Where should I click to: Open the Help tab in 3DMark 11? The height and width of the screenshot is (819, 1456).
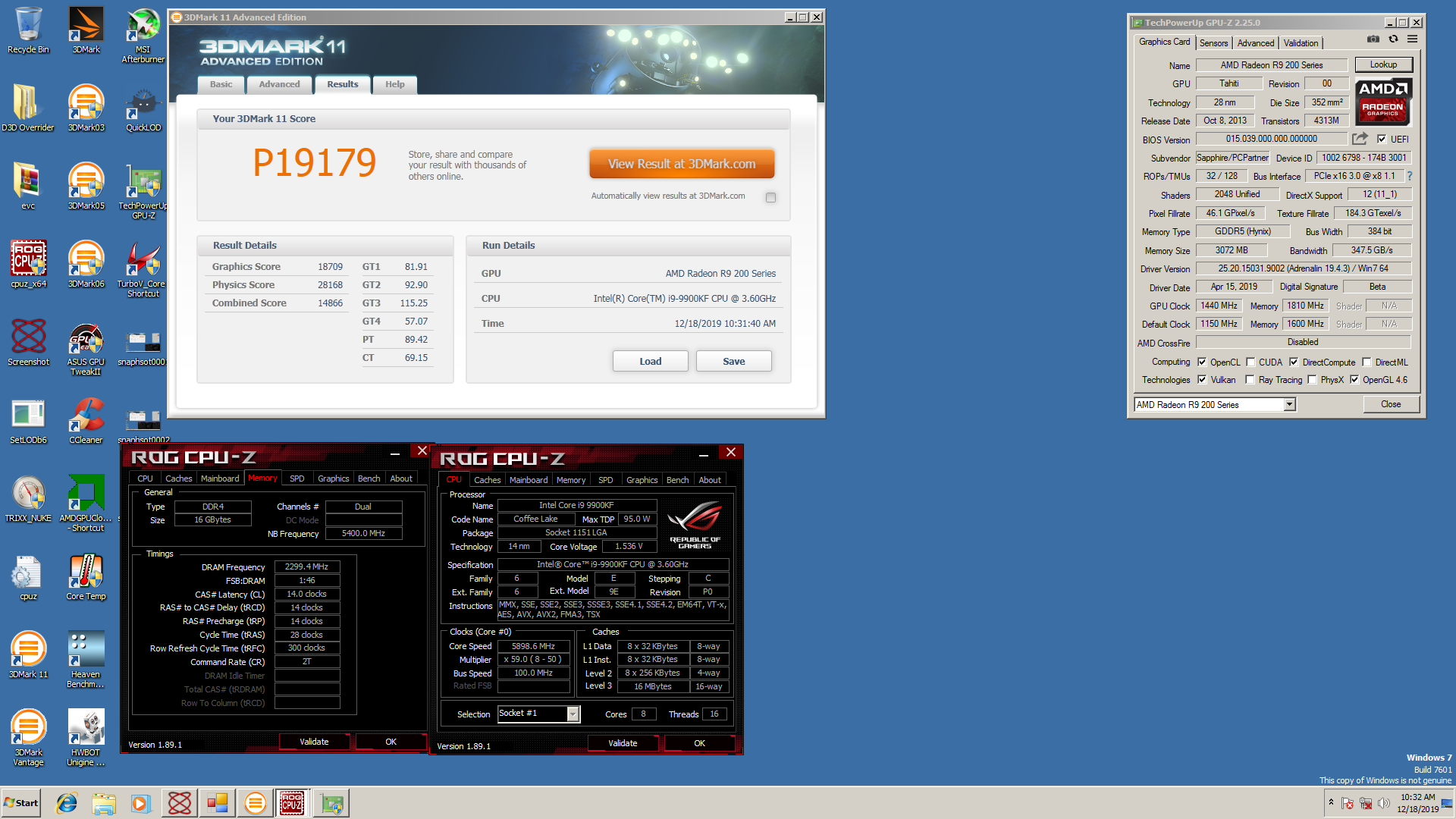pyautogui.click(x=394, y=84)
